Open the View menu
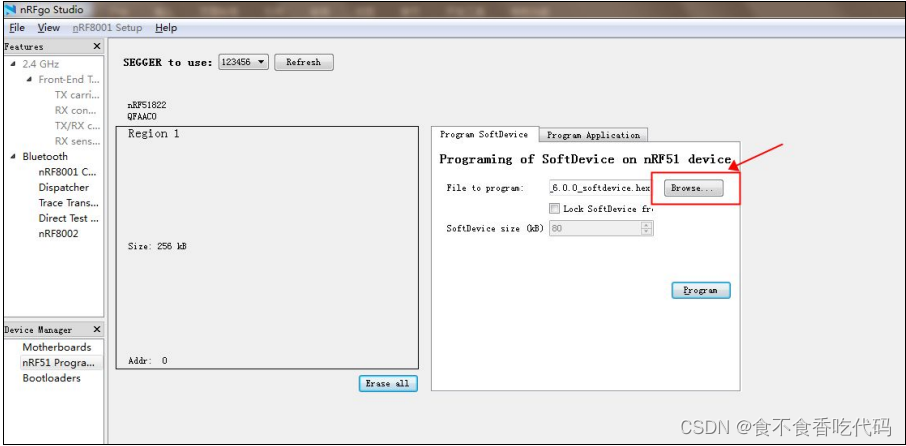Image resolution: width=906 pixels, height=446 pixels. (49, 28)
